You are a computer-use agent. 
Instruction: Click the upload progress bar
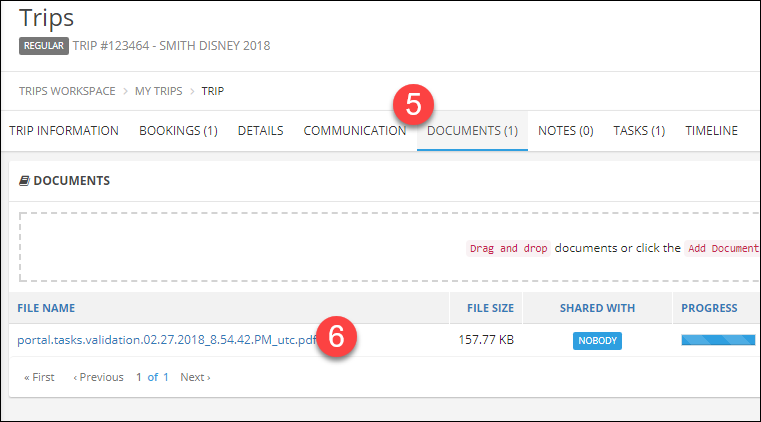click(x=718, y=341)
